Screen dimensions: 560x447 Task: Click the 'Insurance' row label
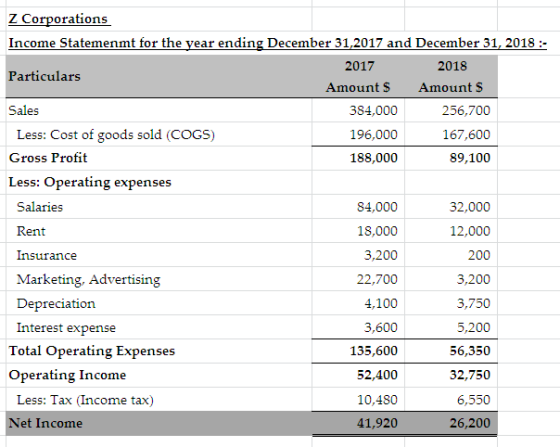[x=46, y=256]
